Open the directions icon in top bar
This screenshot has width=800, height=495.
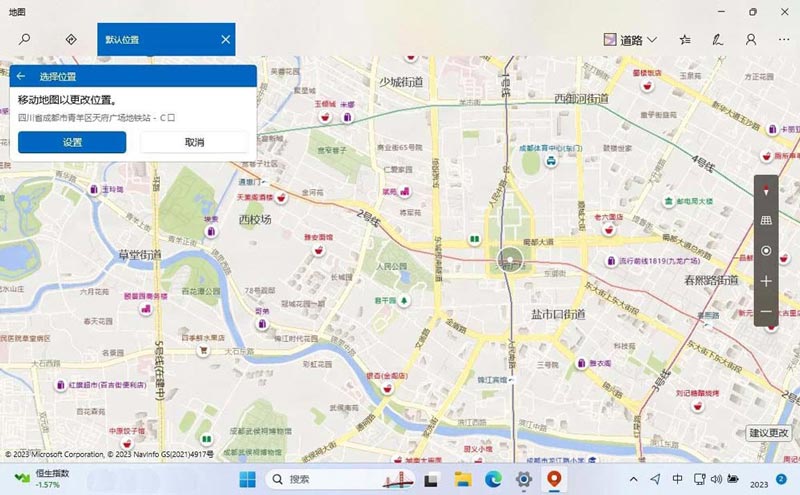tap(71, 40)
